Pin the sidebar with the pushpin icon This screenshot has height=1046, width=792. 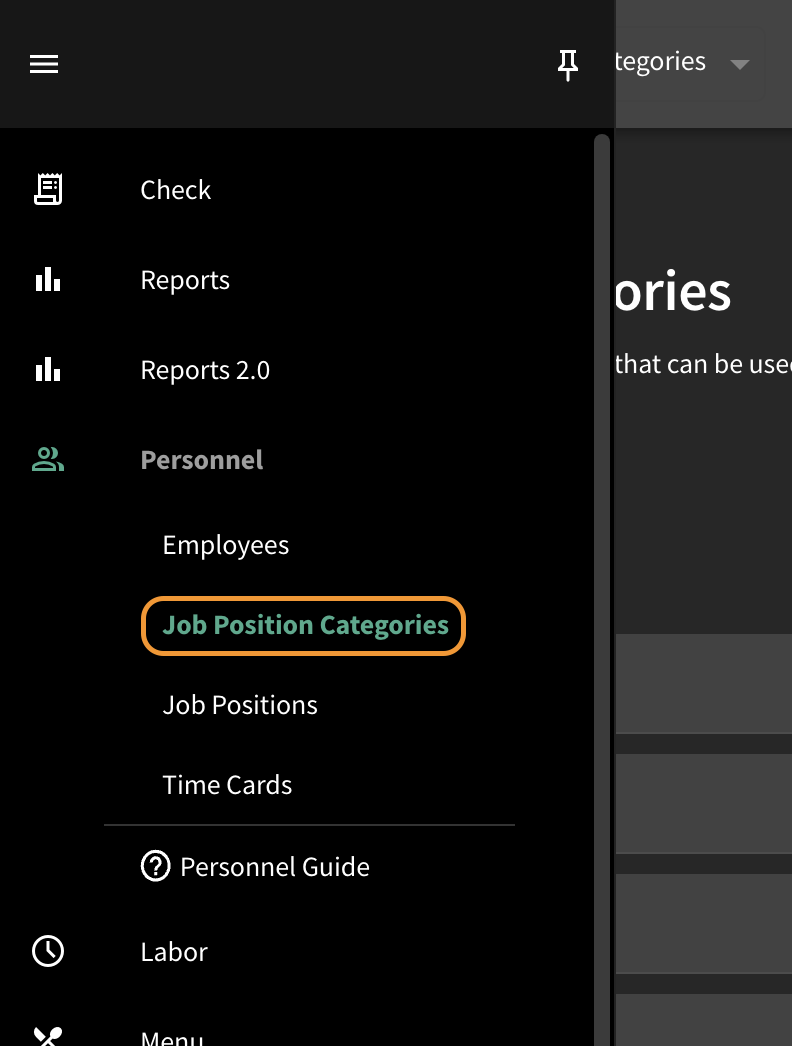click(568, 65)
